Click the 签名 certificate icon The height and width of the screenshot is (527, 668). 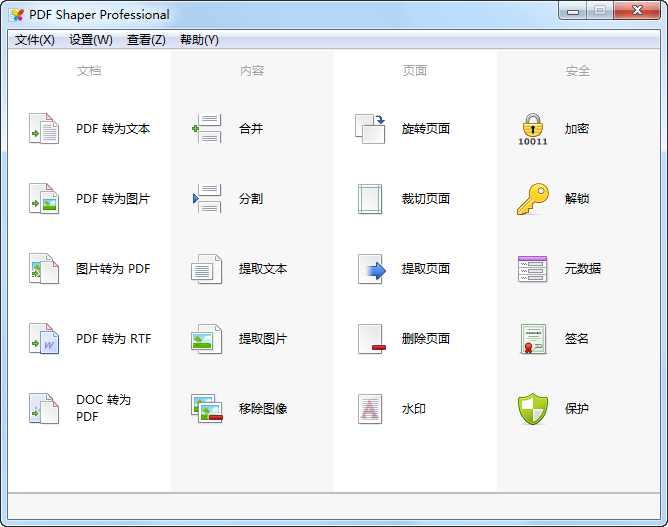pyautogui.click(x=533, y=339)
